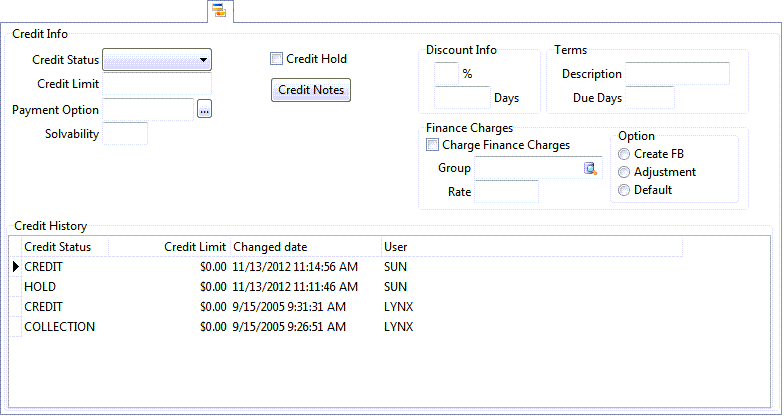Click the Solvability input field
The height and width of the screenshot is (416, 784).
point(125,133)
